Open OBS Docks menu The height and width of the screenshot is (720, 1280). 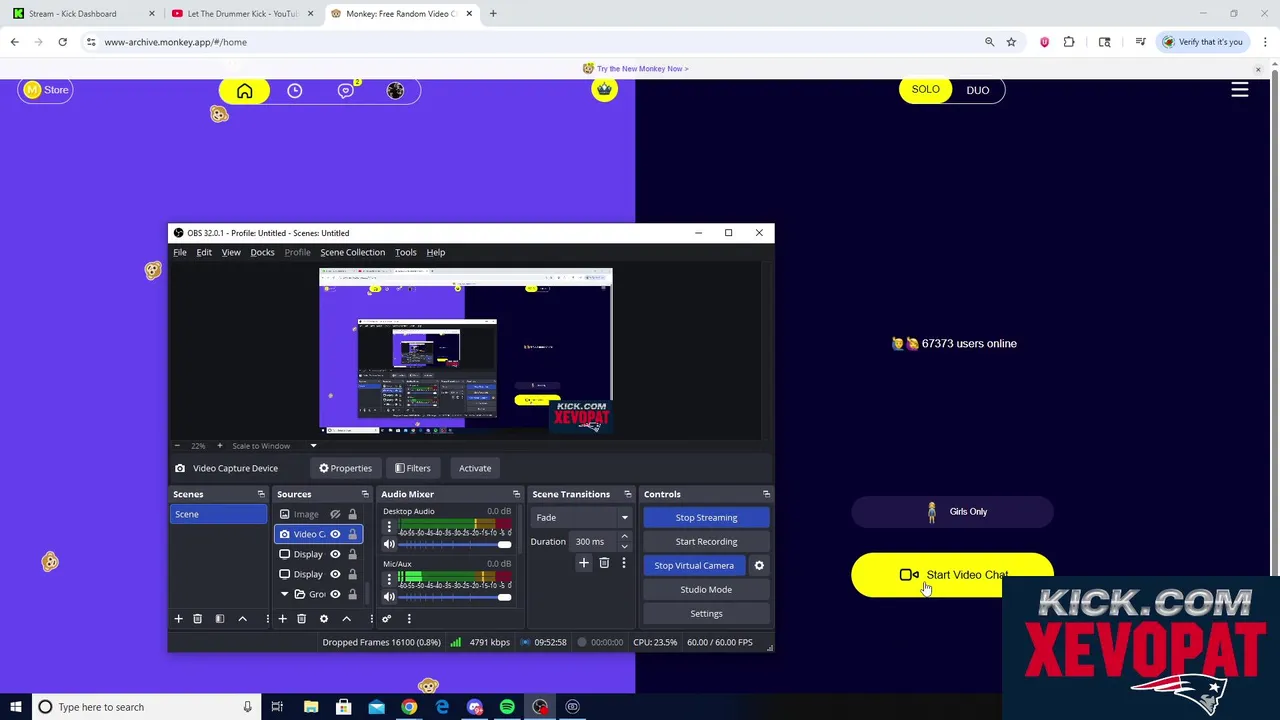262,252
